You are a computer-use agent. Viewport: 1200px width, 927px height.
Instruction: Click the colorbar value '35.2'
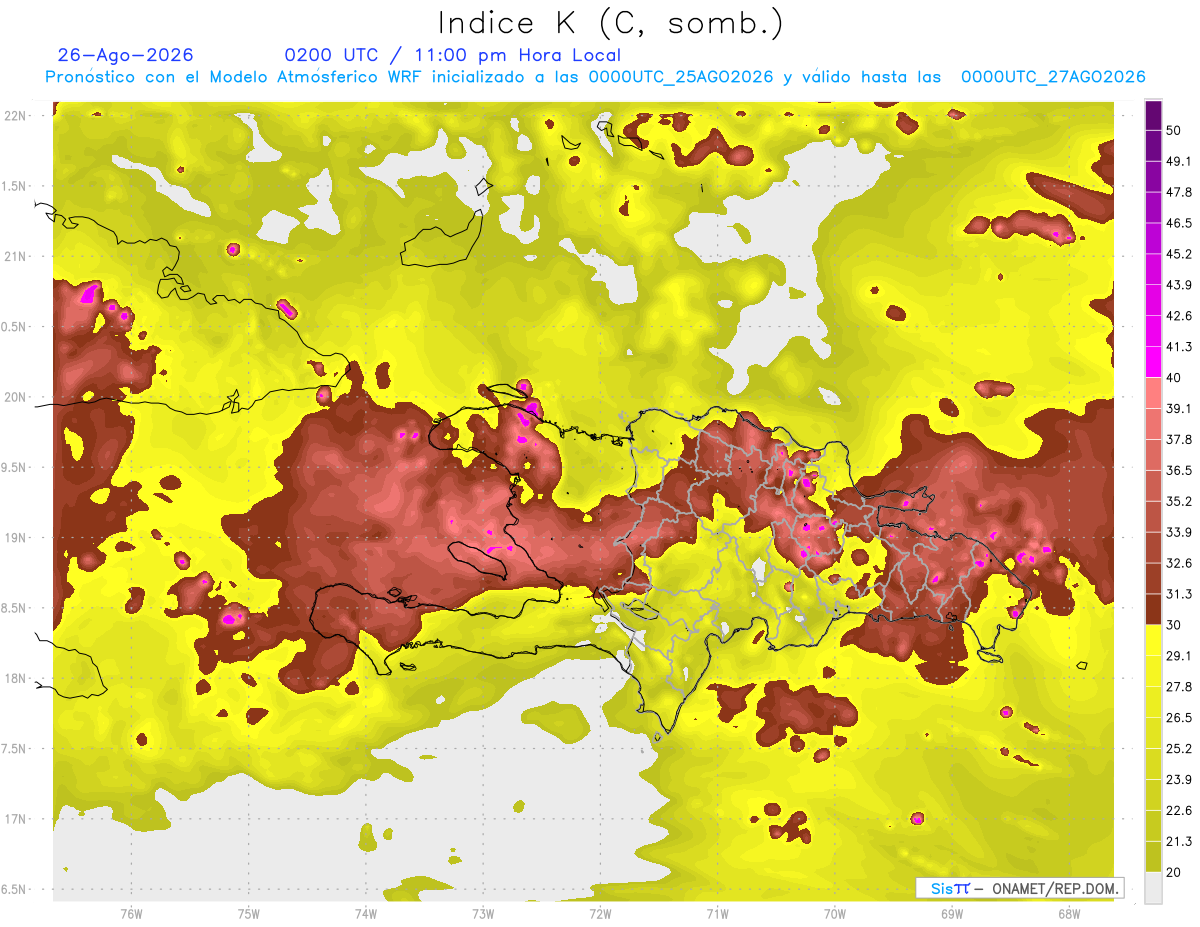click(x=1179, y=501)
